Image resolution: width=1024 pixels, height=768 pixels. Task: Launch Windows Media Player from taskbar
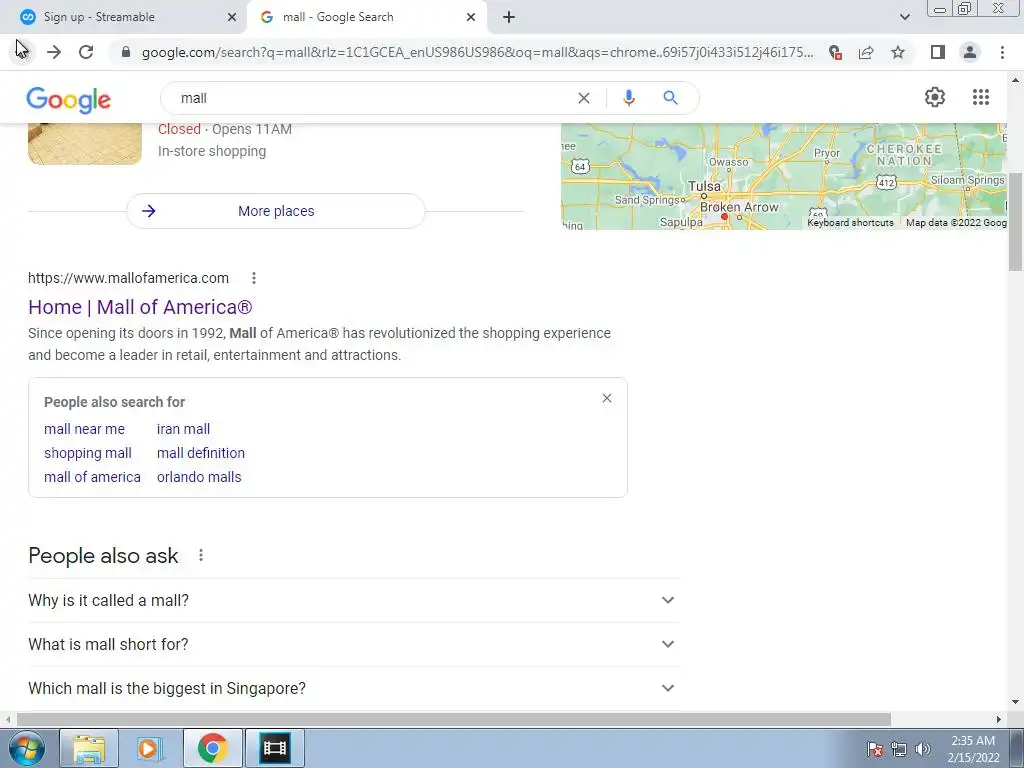[149, 748]
